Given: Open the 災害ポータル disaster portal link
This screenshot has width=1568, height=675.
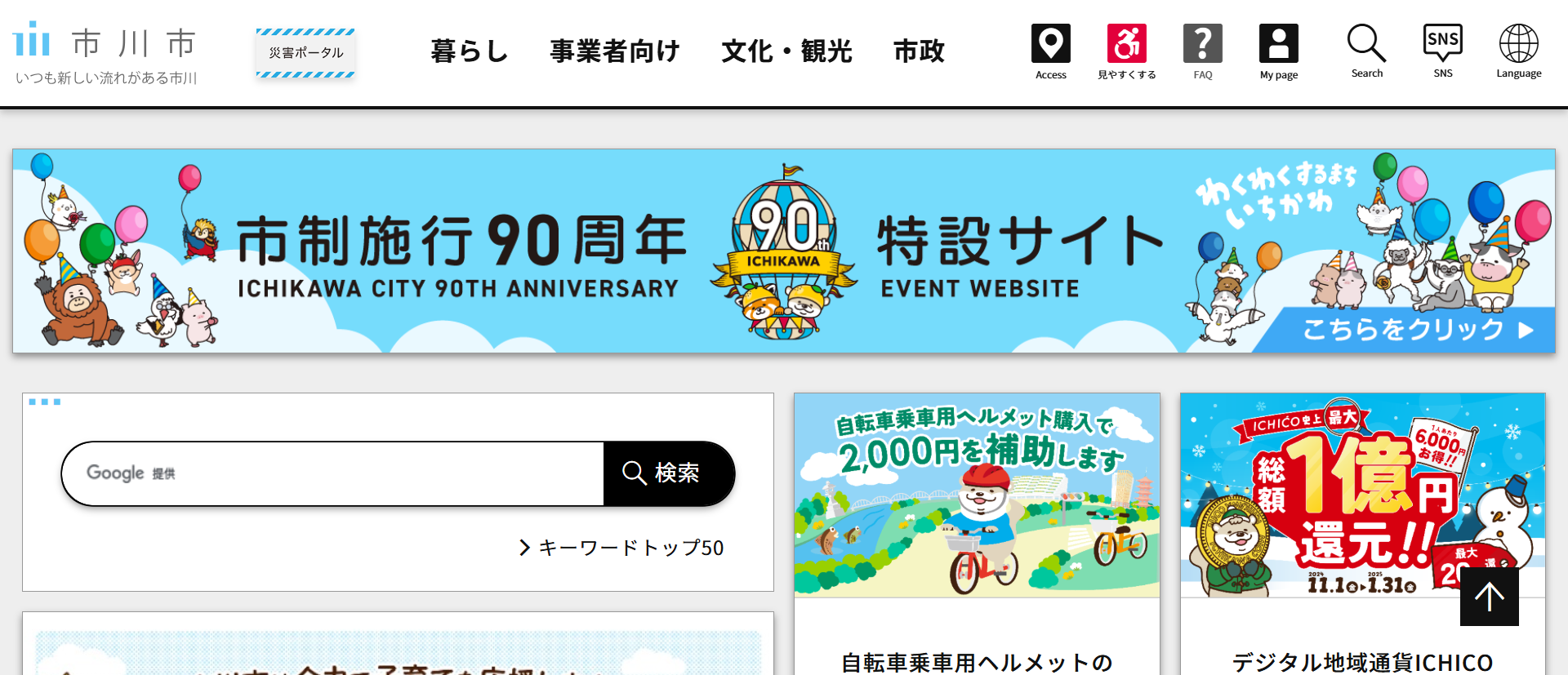Looking at the screenshot, I should (305, 53).
